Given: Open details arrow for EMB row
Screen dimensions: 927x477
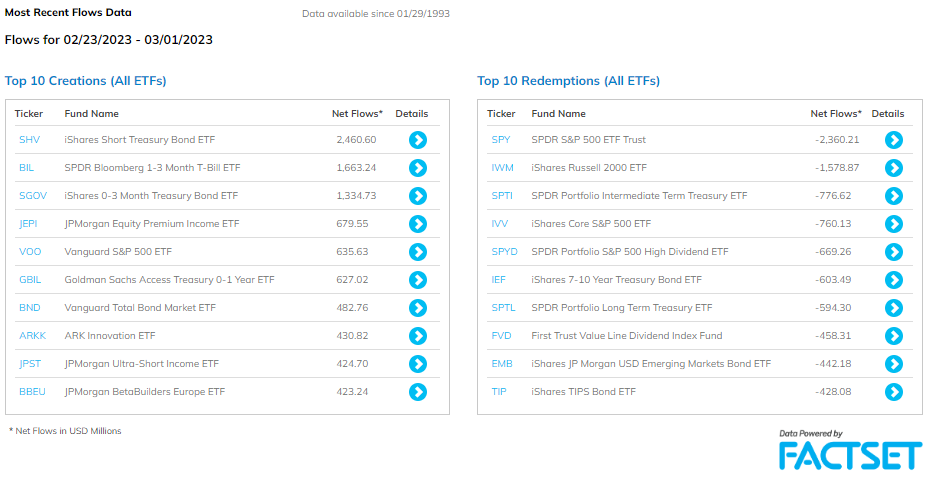Looking at the screenshot, I should tap(893, 364).
